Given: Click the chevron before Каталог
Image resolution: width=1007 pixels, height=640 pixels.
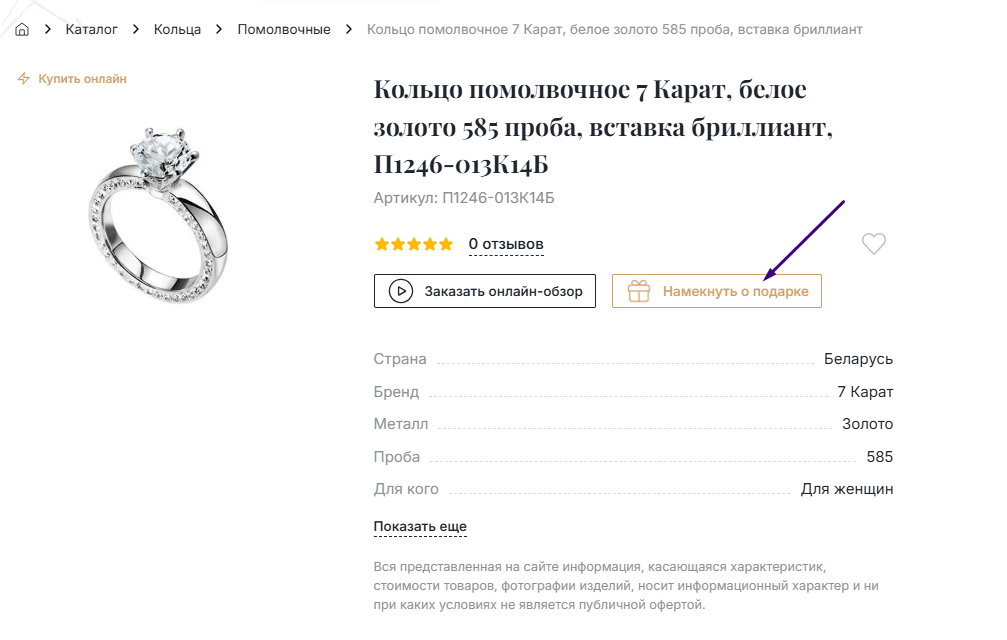Looking at the screenshot, I should (x=47, y=30).
